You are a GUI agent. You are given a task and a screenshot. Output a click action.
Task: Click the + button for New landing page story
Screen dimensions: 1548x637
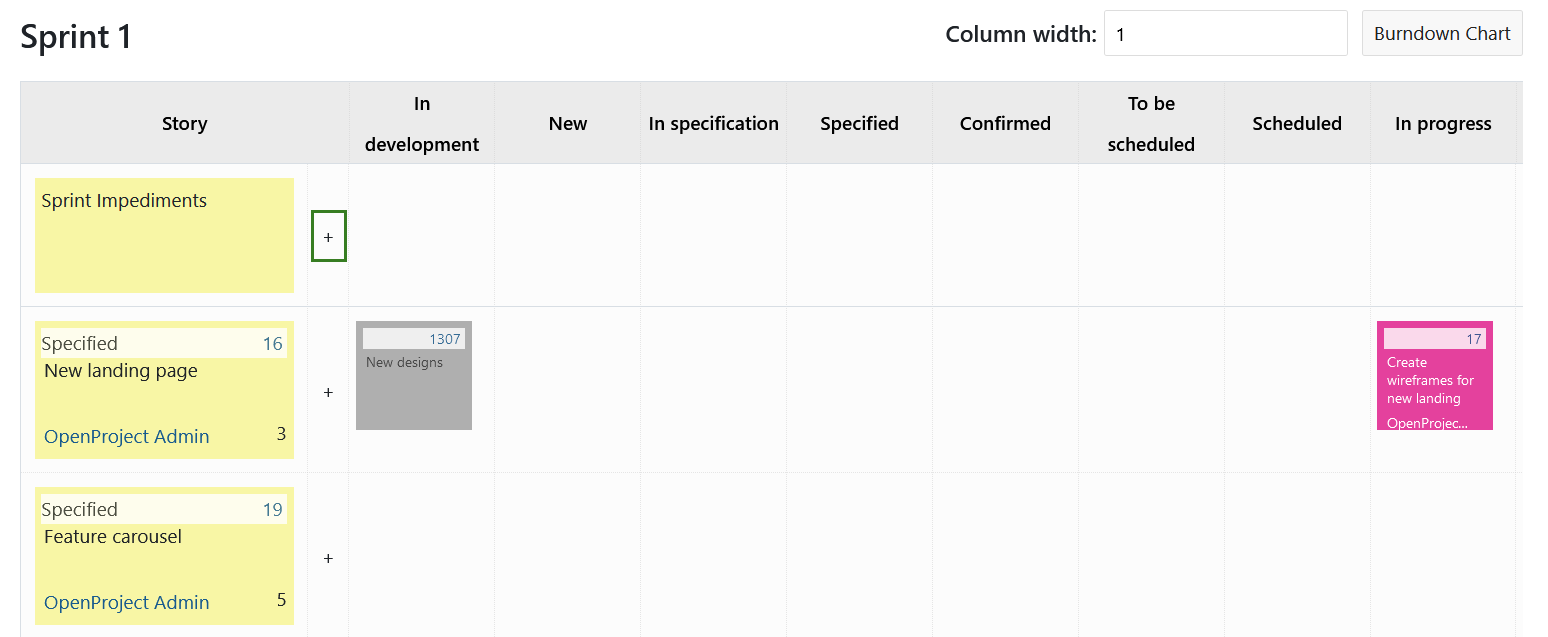pyautogui.click(x=328, y=392)
